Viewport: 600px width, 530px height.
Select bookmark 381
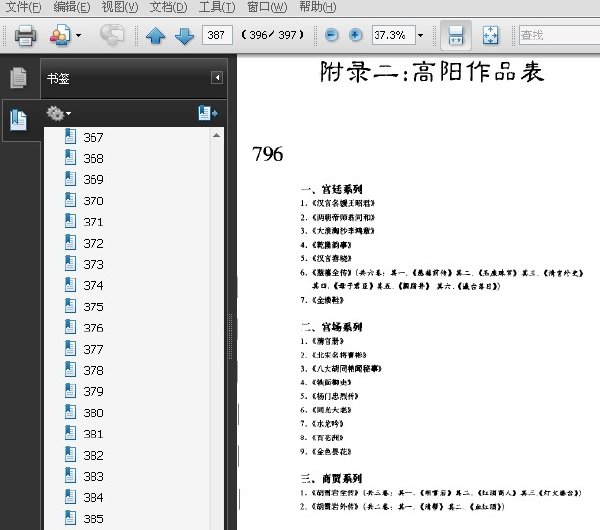point(93,434)
